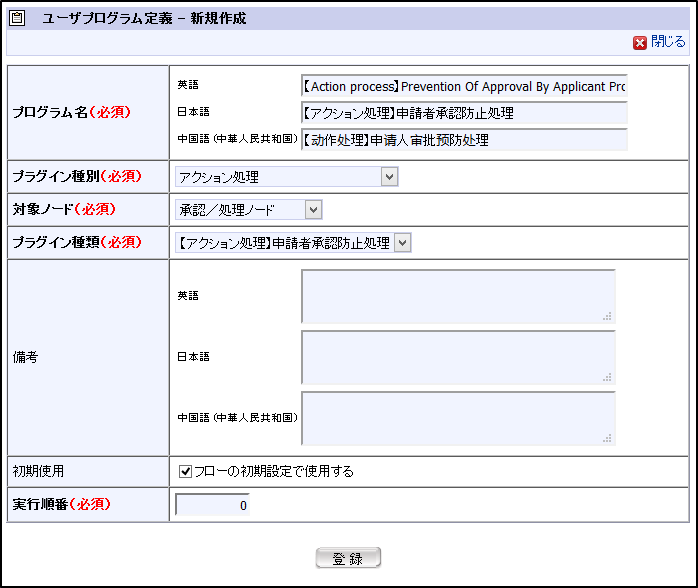Image resolution: width=698 pixels, height=588 pixels.
Task: Toggle フローの初期設定で使用する checkbox
Action: coord(185,471)
